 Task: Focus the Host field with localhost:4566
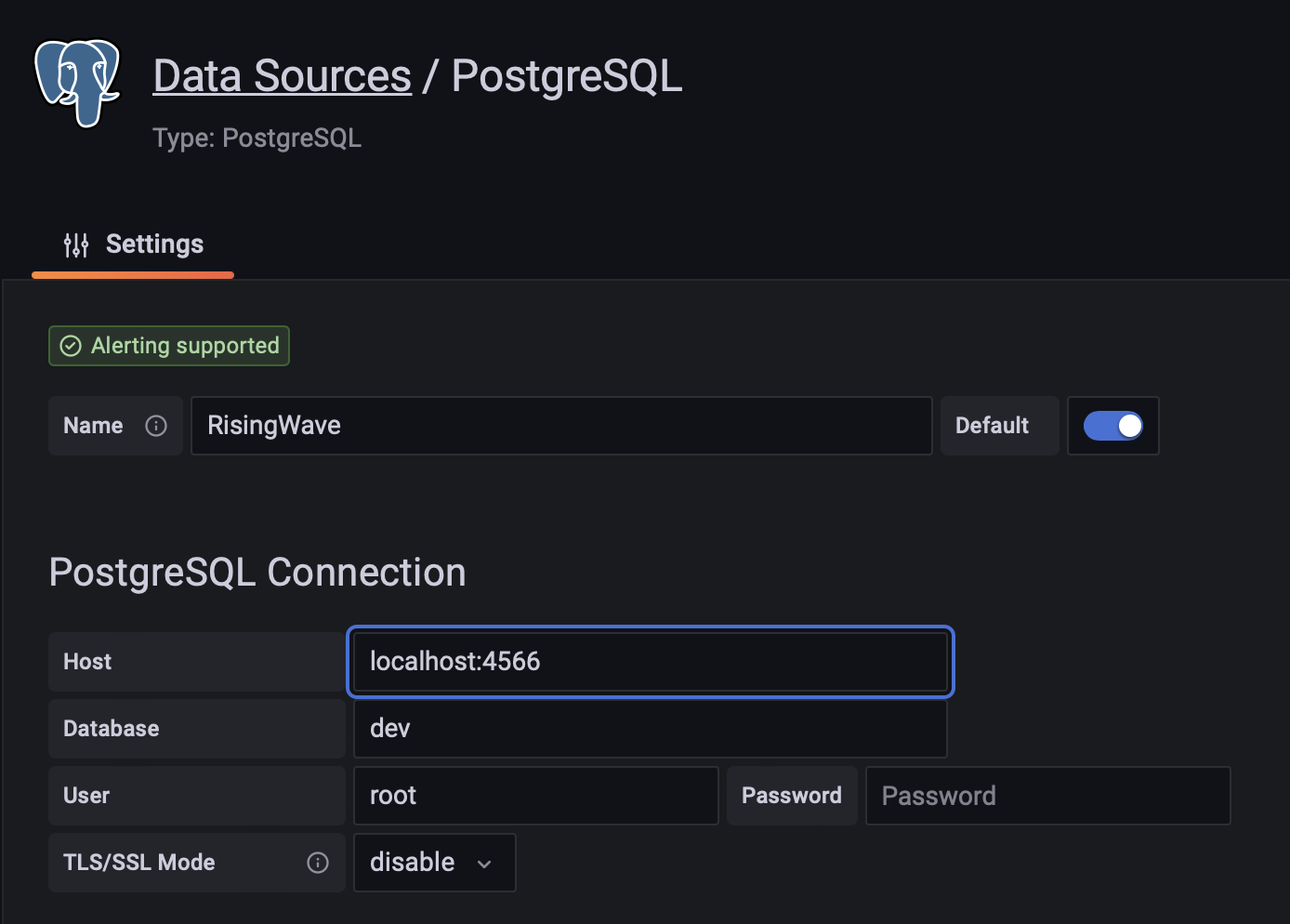[x=650, y=662]
